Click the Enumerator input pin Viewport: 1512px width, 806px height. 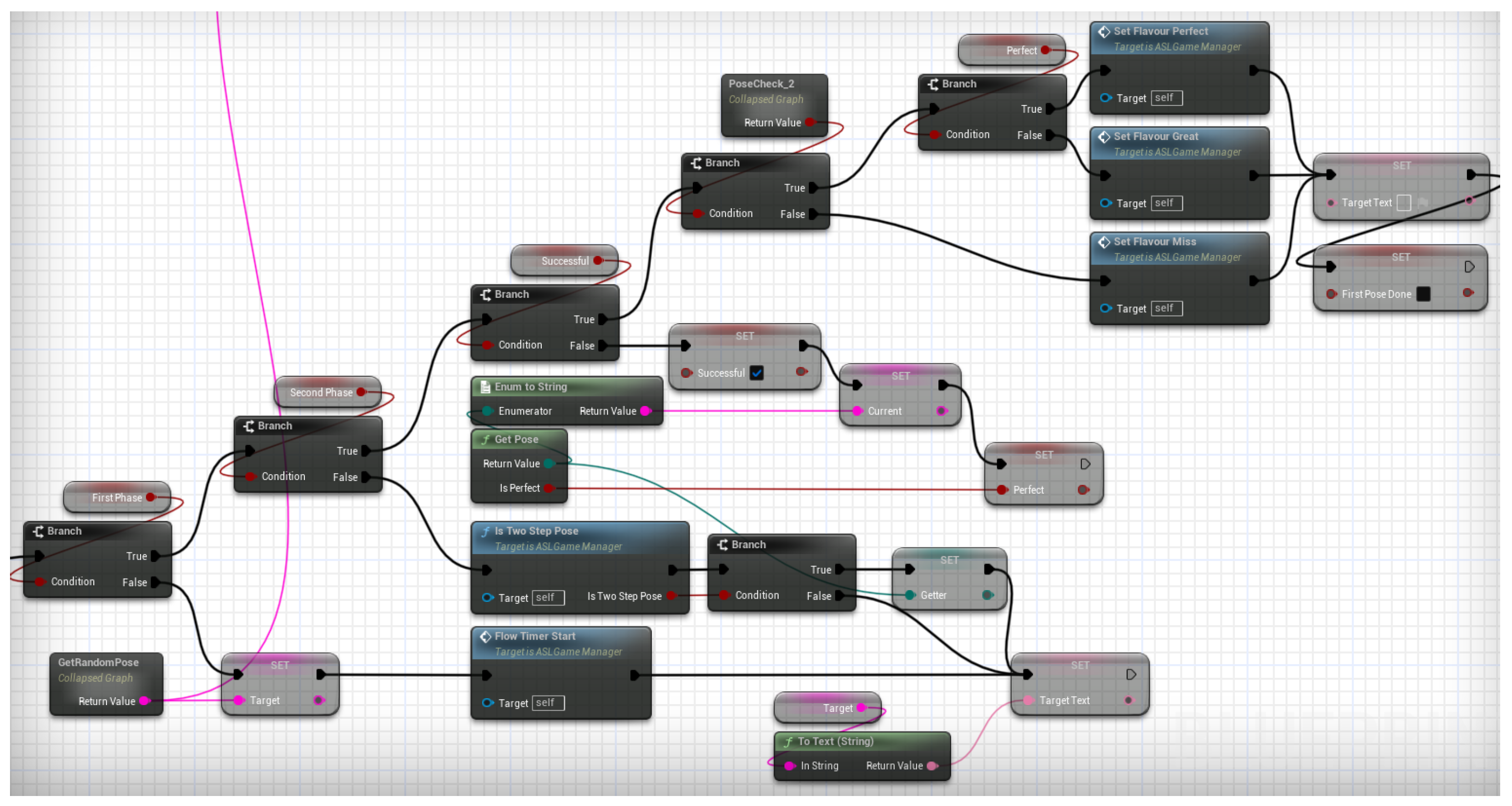coord(487,411)
